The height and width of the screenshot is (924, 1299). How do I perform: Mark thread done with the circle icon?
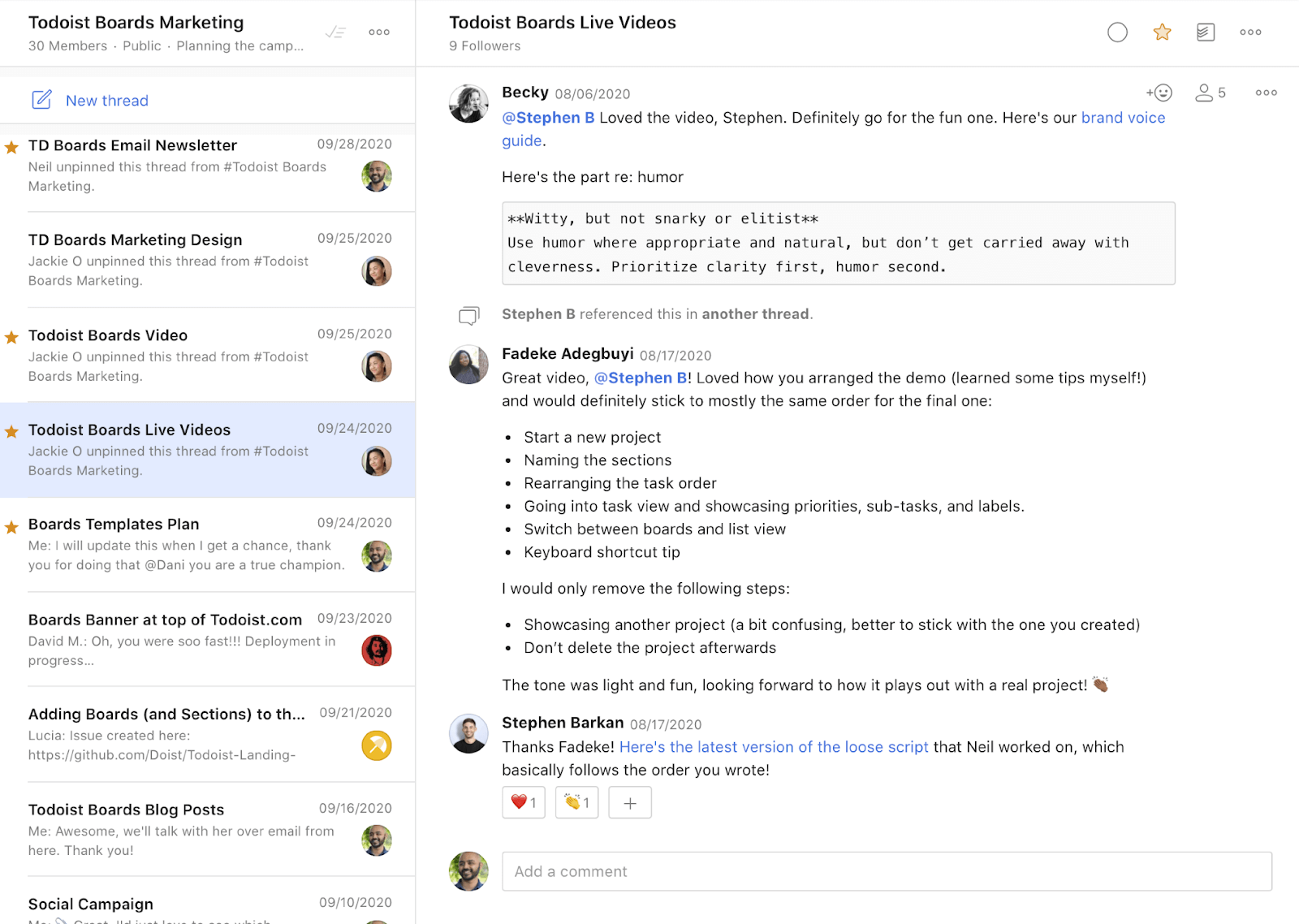point(1117,32)
